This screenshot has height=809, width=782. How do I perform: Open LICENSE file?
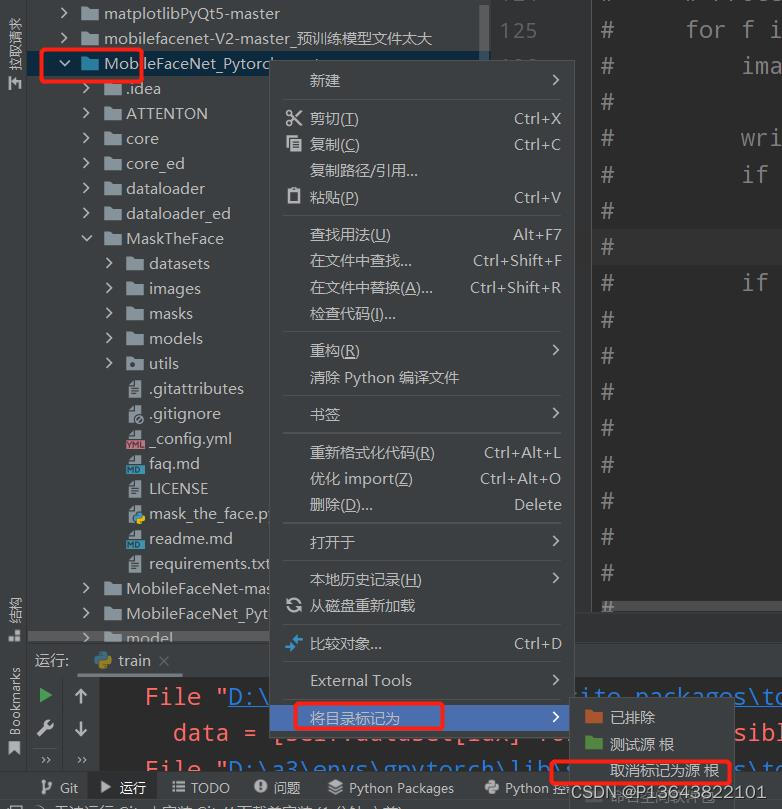(168, 489)
